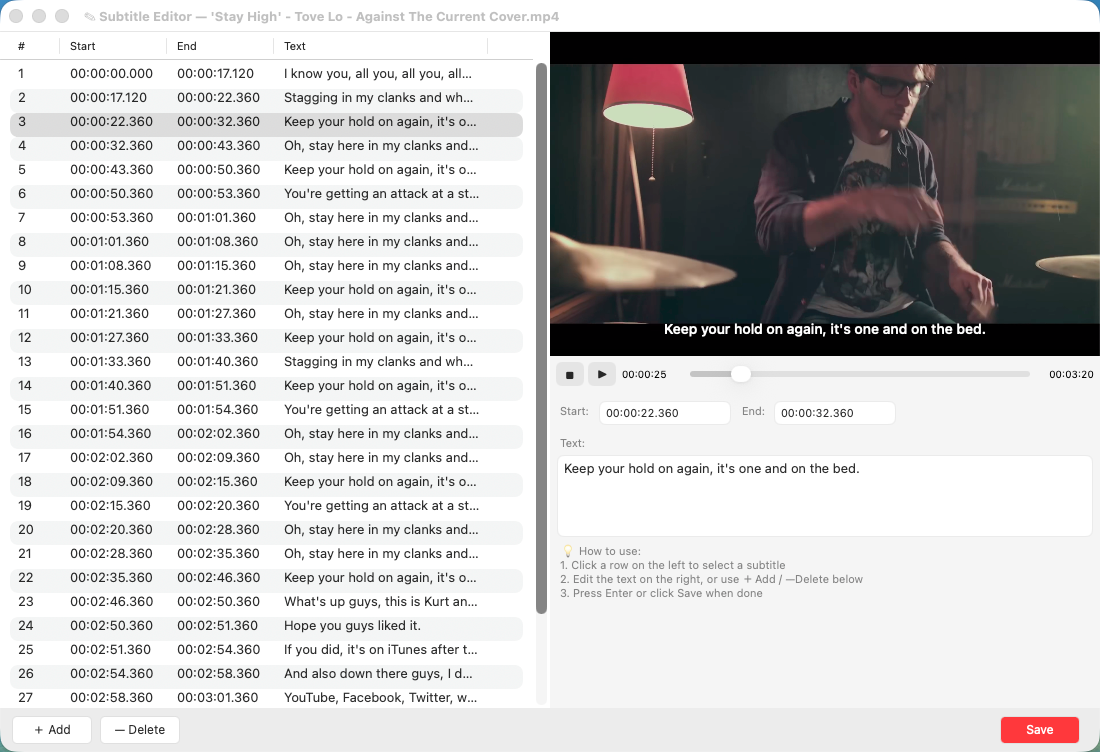Edit the End time field
This screenshot has width=1100, height=752.
click(x=834, y=413)
